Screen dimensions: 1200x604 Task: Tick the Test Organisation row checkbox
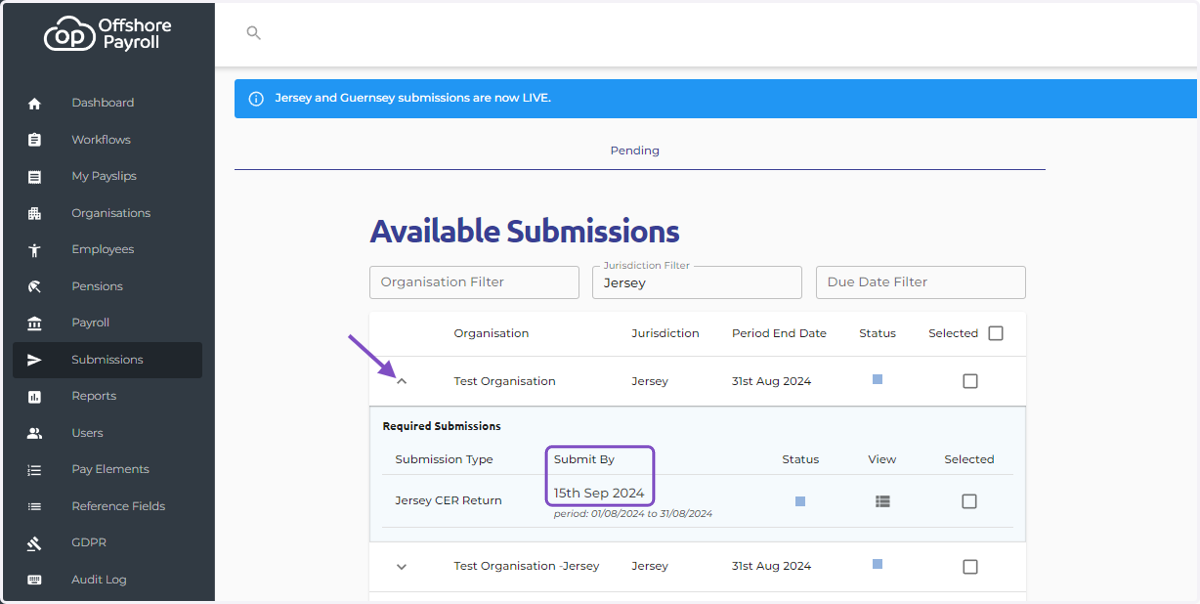pyautogui.click(x=970, y=381)
